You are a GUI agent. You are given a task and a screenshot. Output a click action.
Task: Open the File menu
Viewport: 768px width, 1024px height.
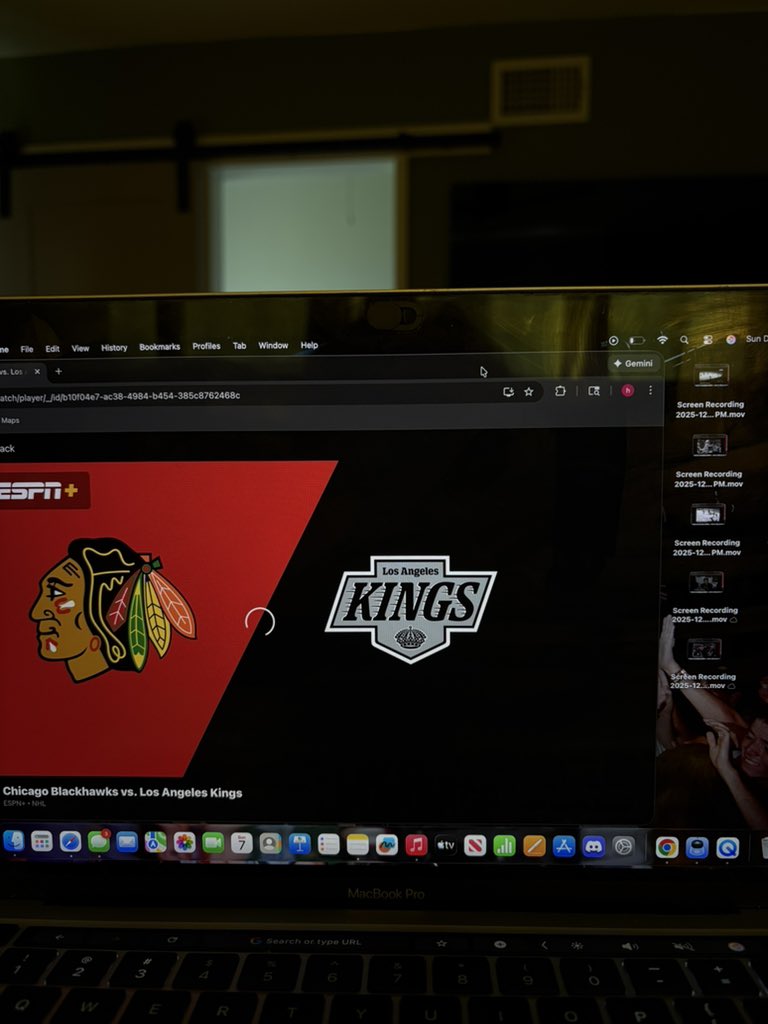[27, 349]
